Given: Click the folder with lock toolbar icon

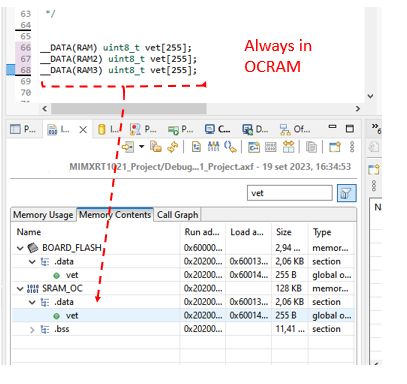Looking at the screenshot, I should tap(156, 147).
